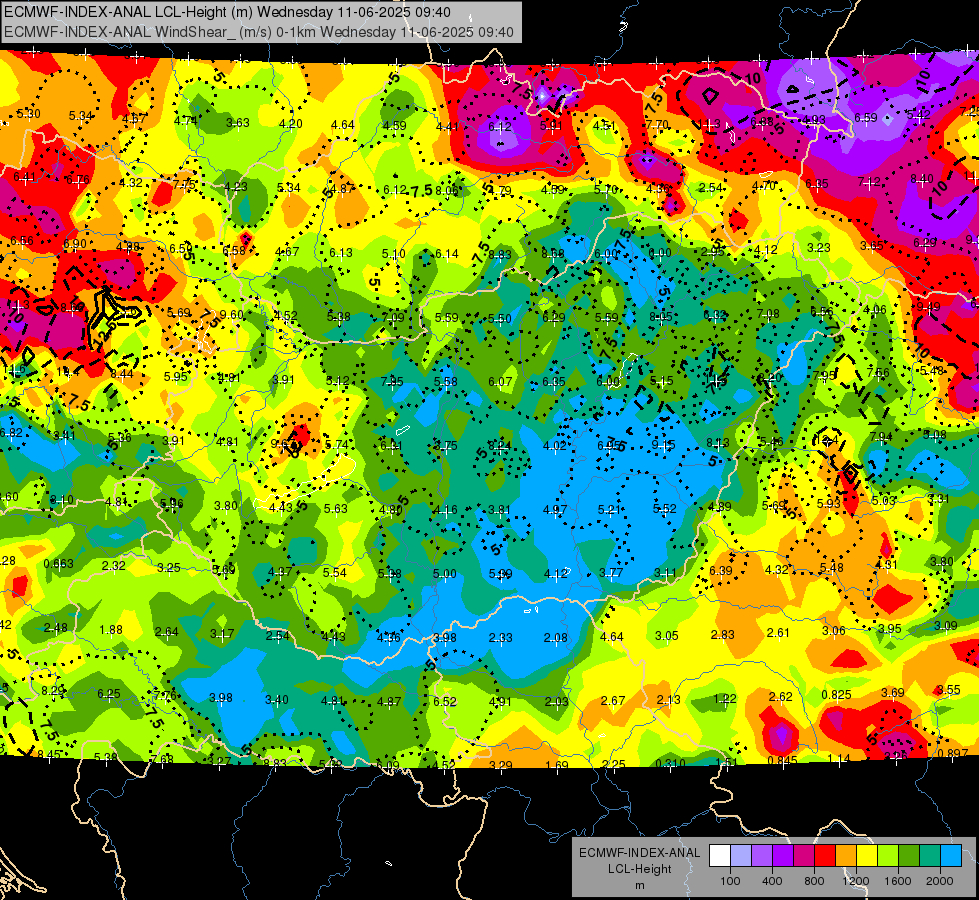Click legend tick label 1600

(x=897, y=881)
